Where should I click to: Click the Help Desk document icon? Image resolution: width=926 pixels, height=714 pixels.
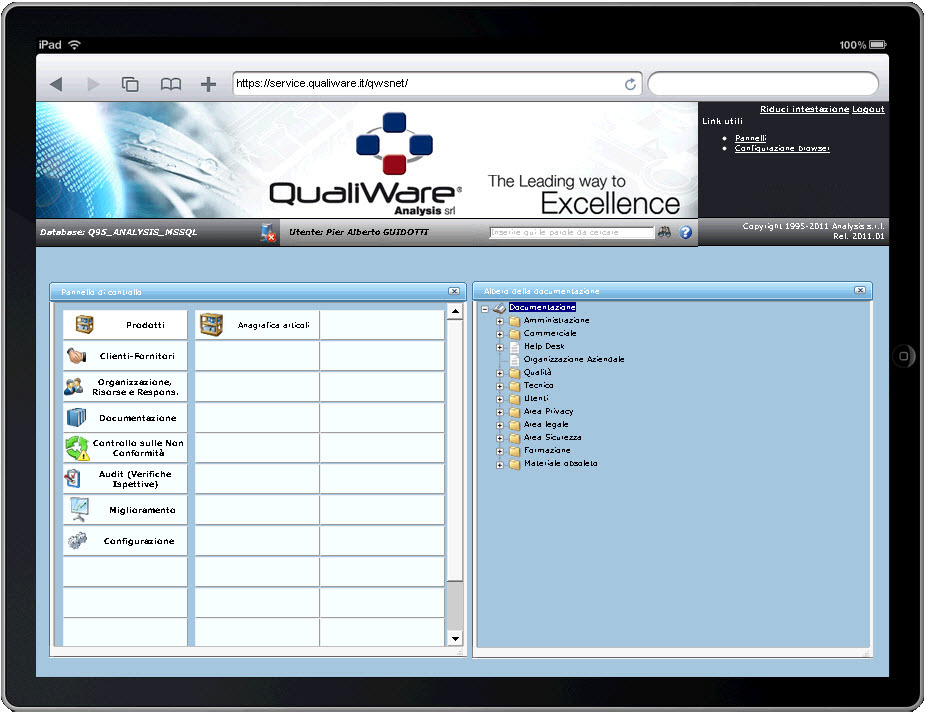514,347
